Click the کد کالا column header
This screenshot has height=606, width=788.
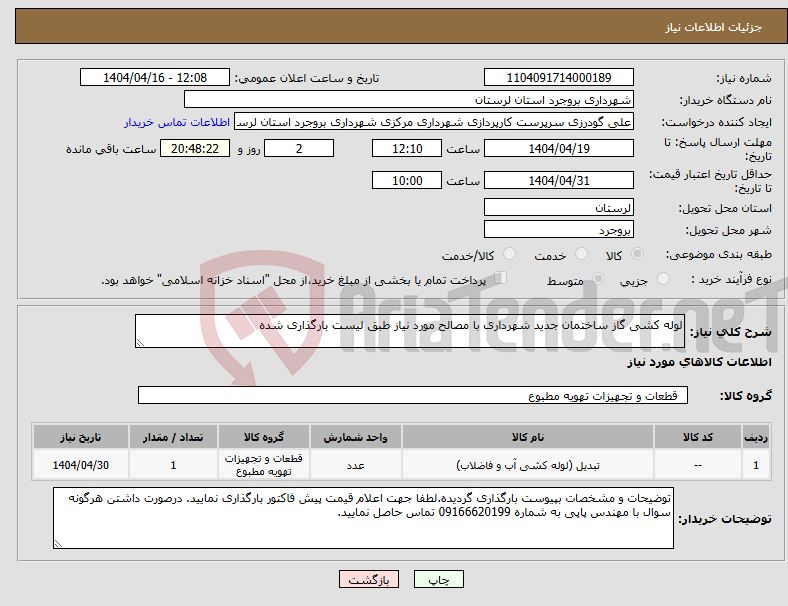coord(698,437)
